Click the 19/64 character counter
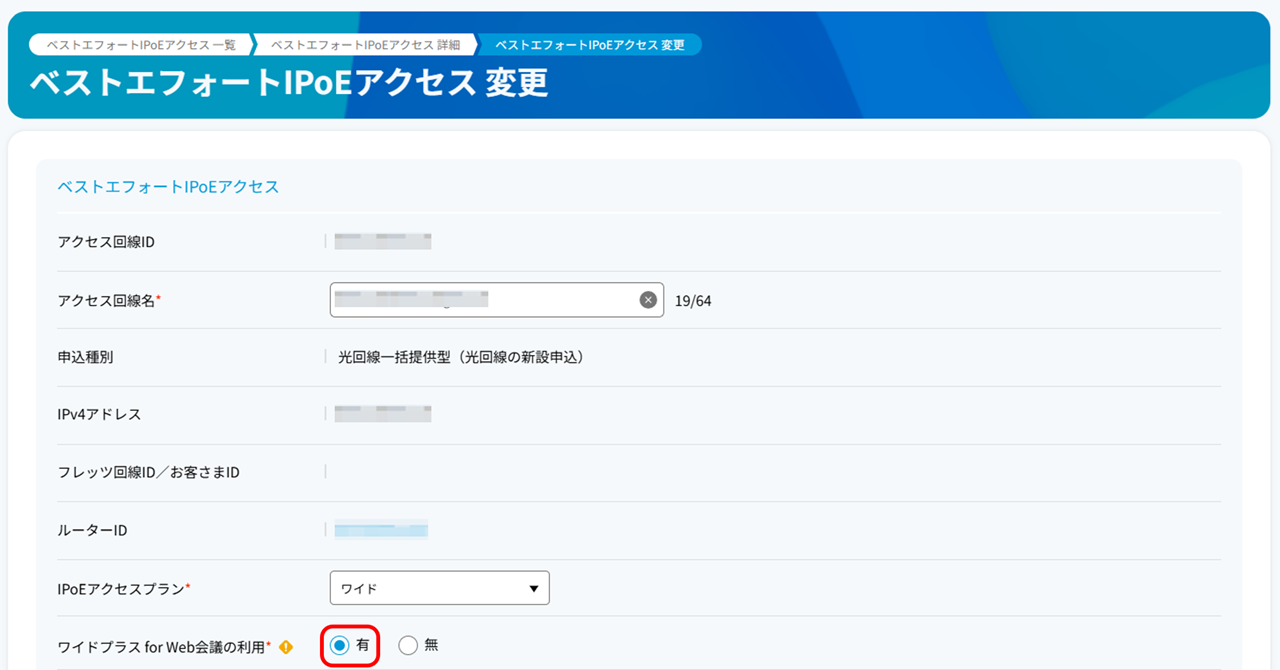The width and height of the screenshot is (1280, 670). click(693, 301)
